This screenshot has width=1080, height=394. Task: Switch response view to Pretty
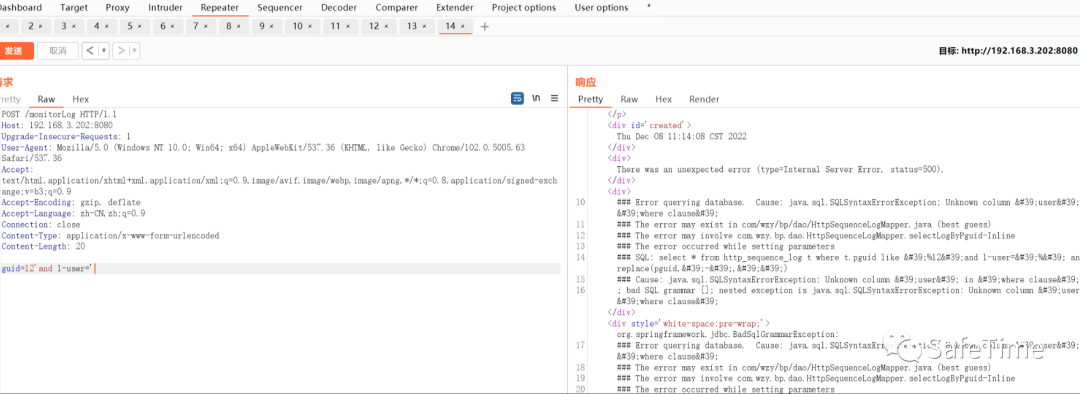(590, 99)
